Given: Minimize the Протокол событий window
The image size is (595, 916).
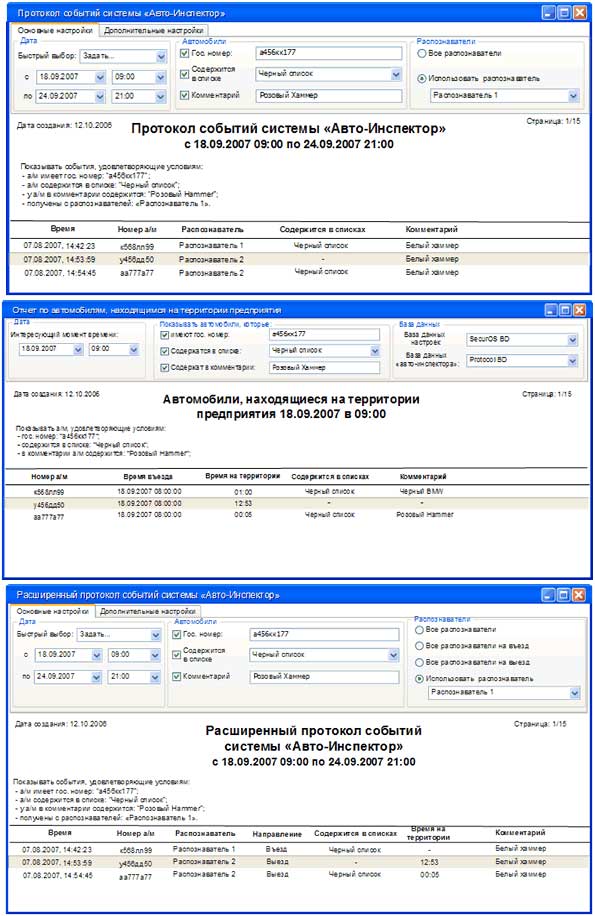Looking at the screenshot, I should click(549, 13).
